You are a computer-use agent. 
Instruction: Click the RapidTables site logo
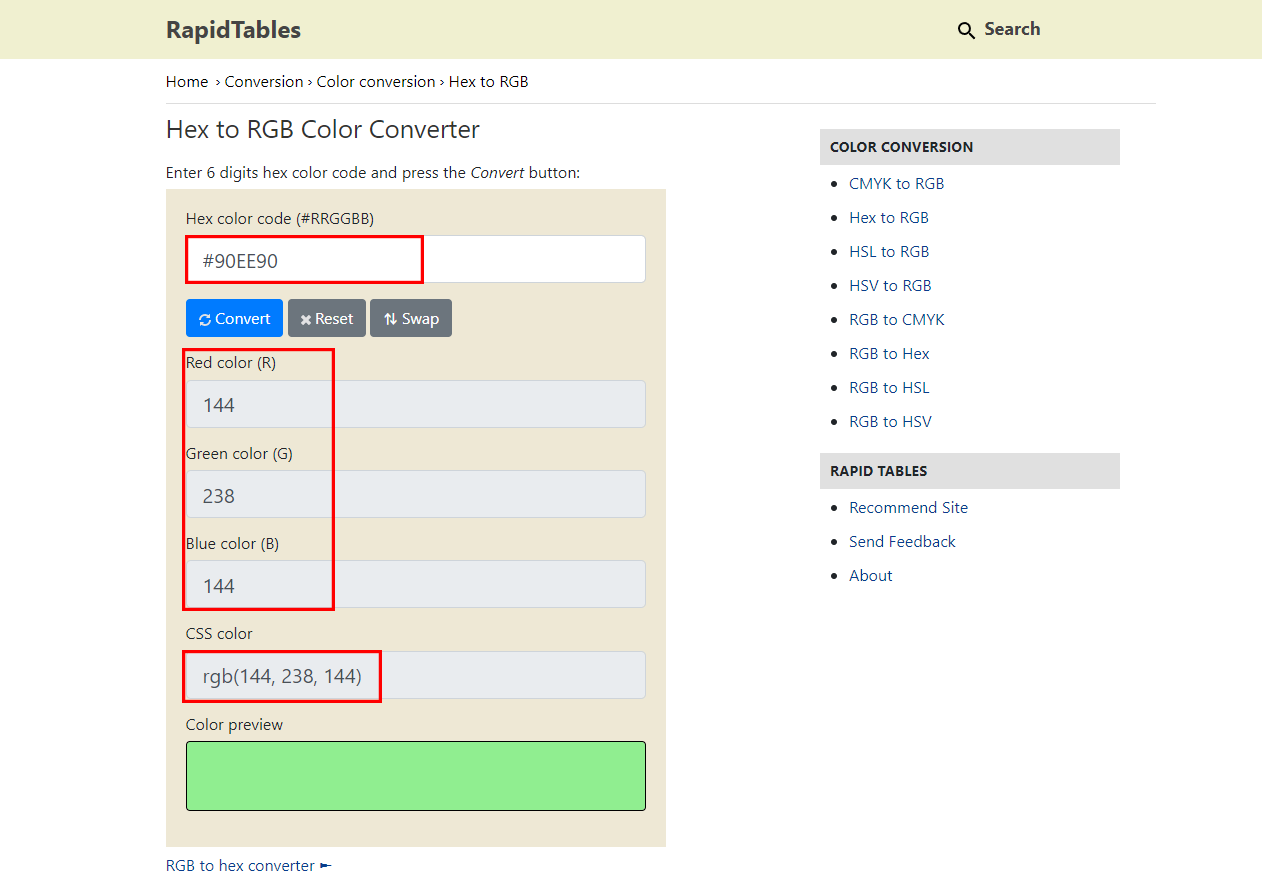tap(233, 30)
